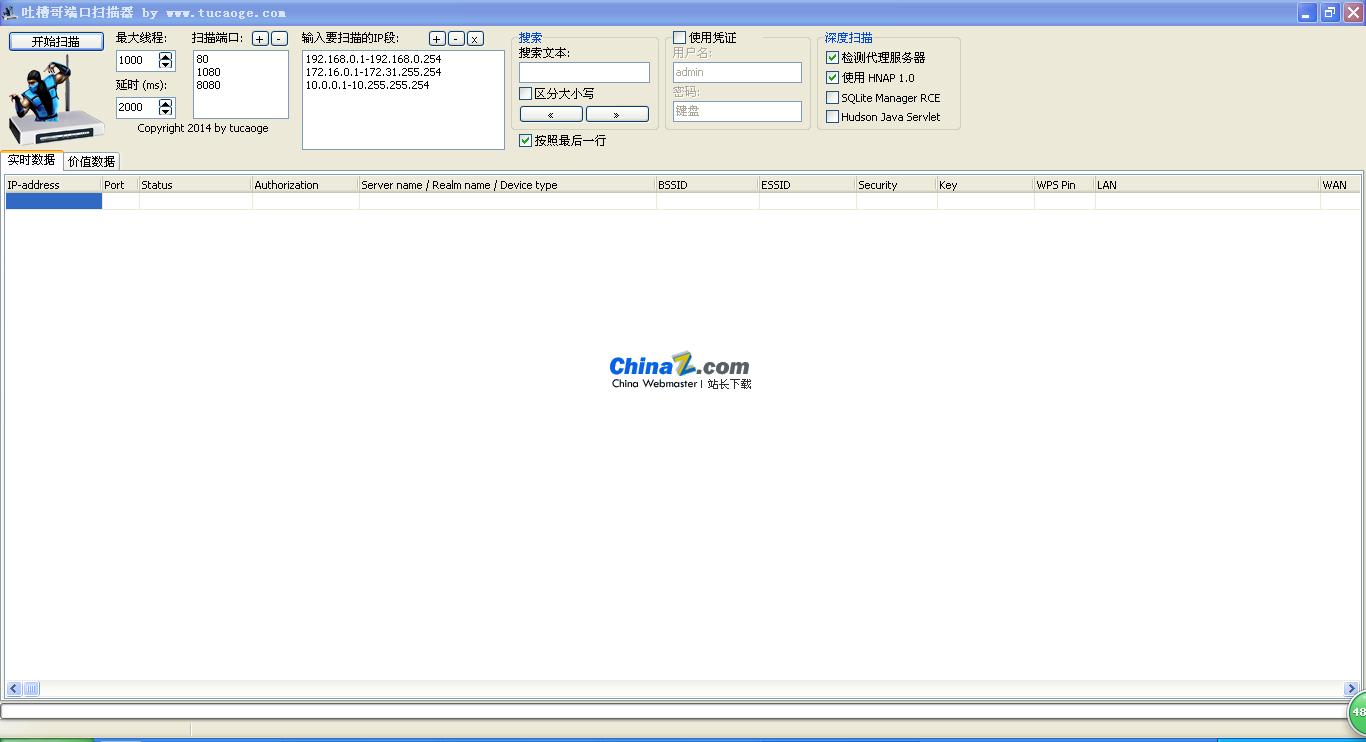This screenshot has width=1366, height=742.
Task: Decrease delay ms with spinner down arrow
Action: point(166,112)
